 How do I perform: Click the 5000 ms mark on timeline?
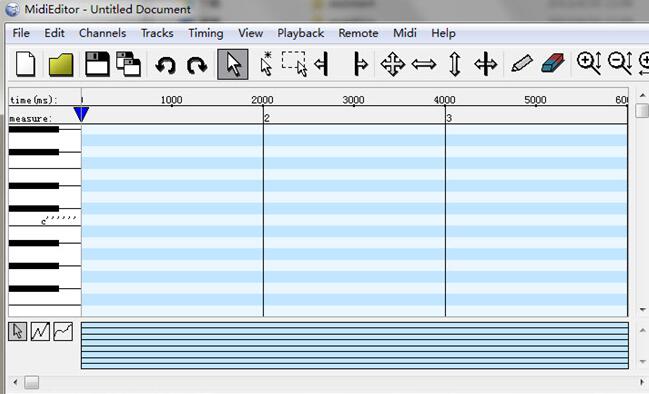536,100
